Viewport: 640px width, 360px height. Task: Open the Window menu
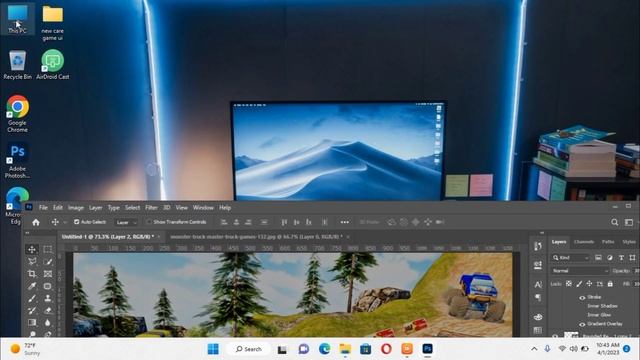(x=203, y=208)
